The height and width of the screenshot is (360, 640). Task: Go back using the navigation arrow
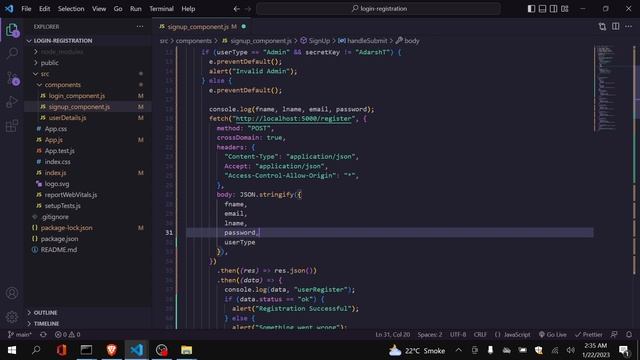(236, 9)
